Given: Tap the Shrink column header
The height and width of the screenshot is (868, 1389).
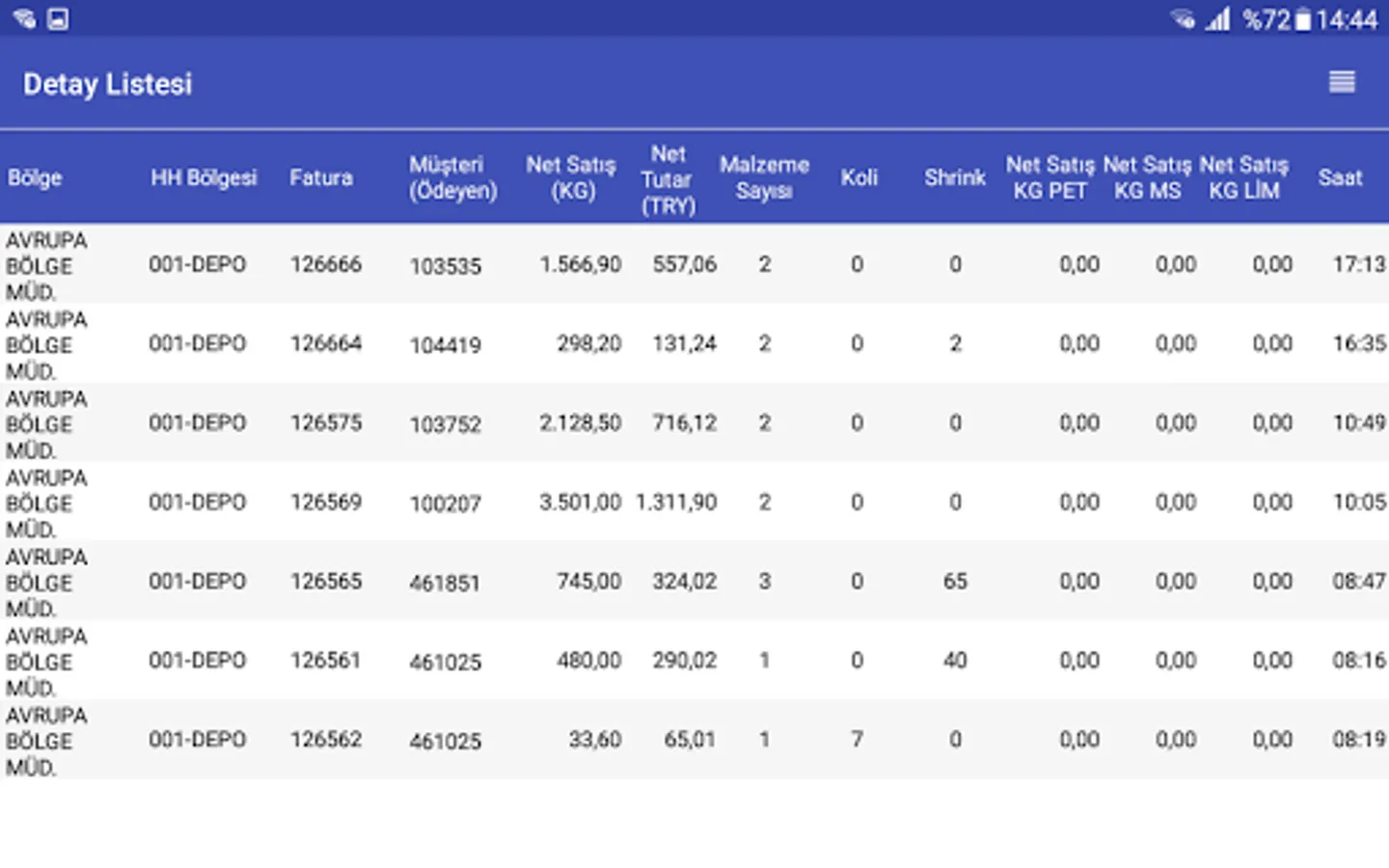Looking at the screenshot, I should (x=954, y=177).
